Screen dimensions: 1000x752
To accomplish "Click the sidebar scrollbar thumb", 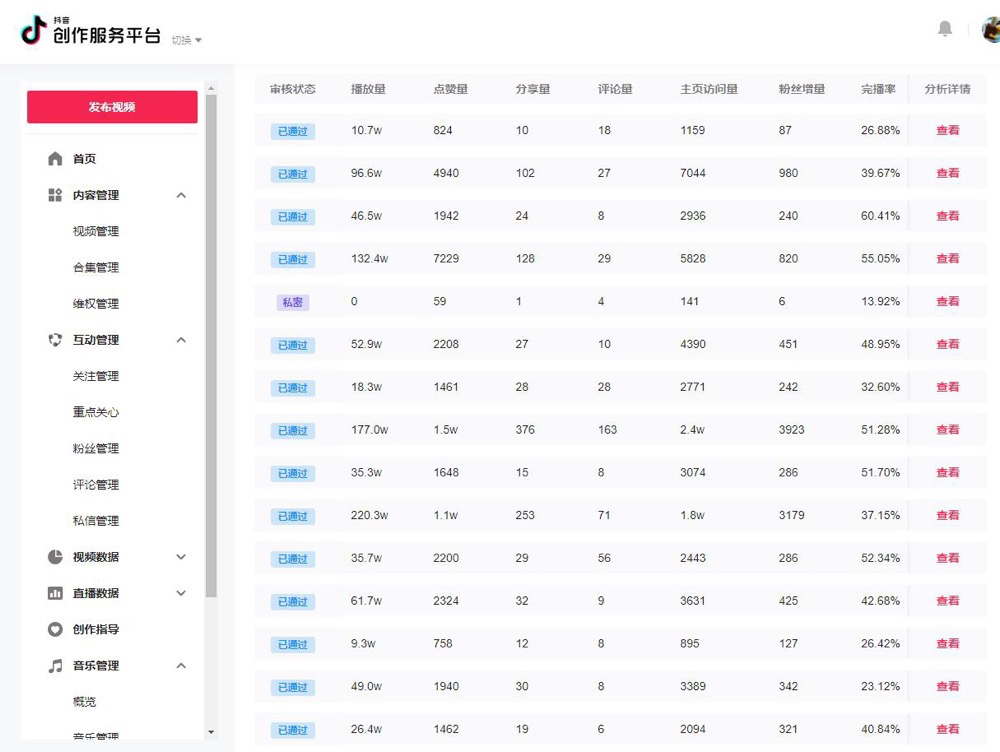I will point(211,346).
